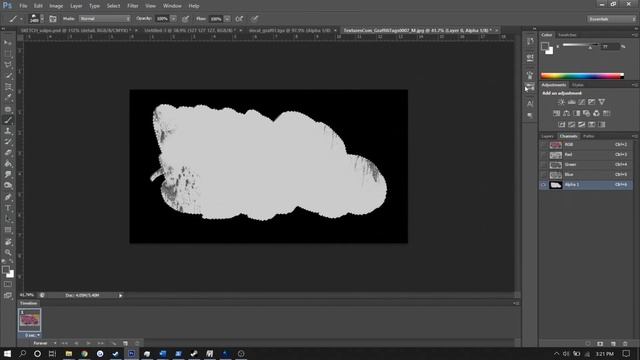Viewport: 640px width, 360px height.
Task: Open the Opacity slider dropdown arrow
Action: [x=173, y=19]
